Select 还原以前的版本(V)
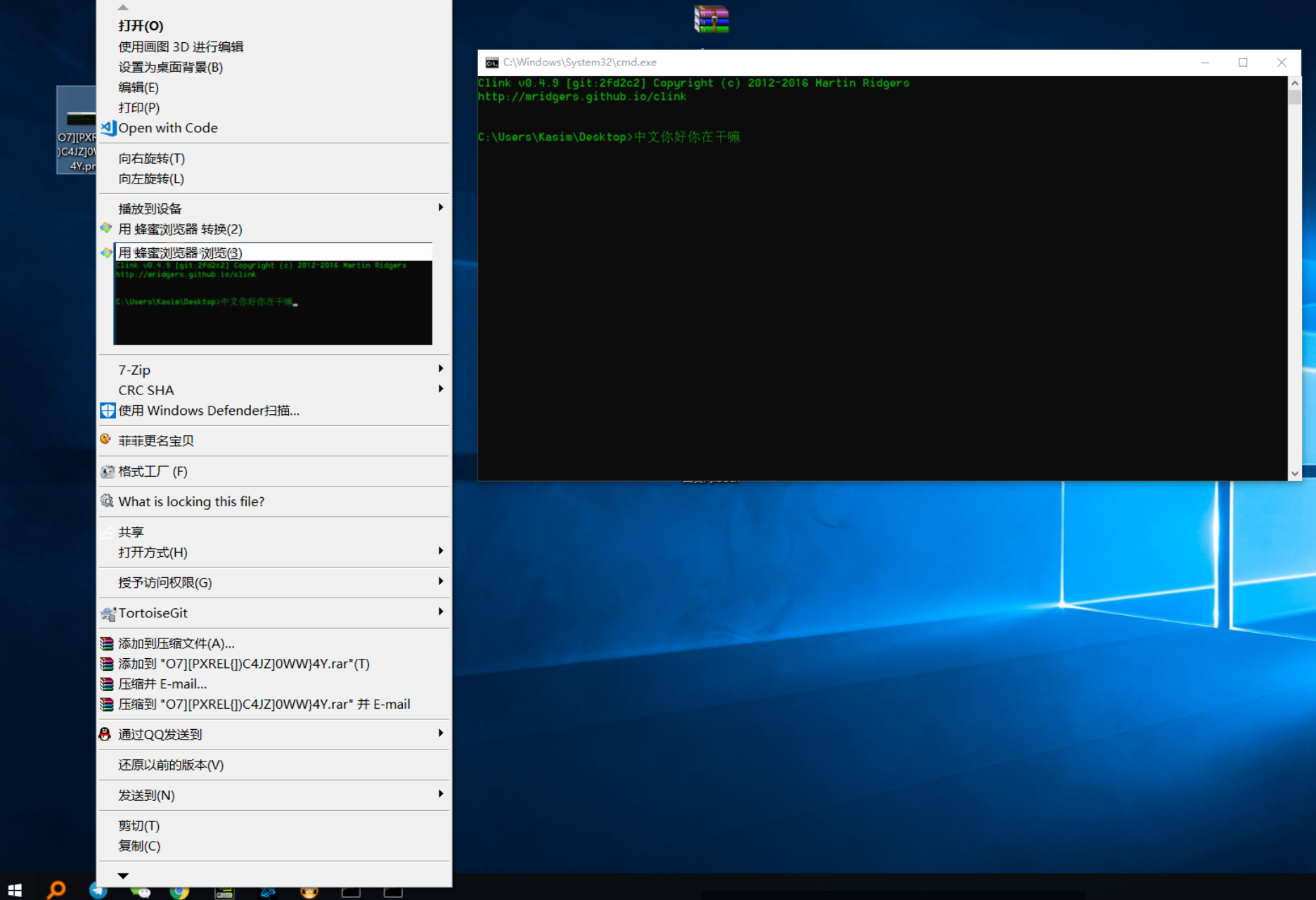 point(274,765)
